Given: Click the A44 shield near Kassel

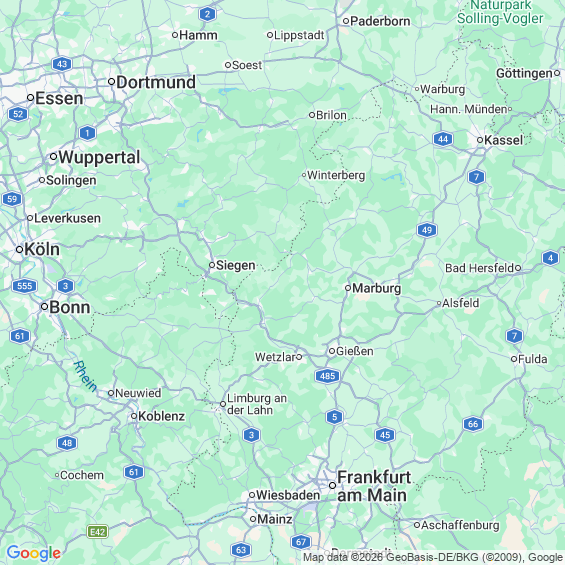Looking at the screenshot, I should click(x=443, y=139).
